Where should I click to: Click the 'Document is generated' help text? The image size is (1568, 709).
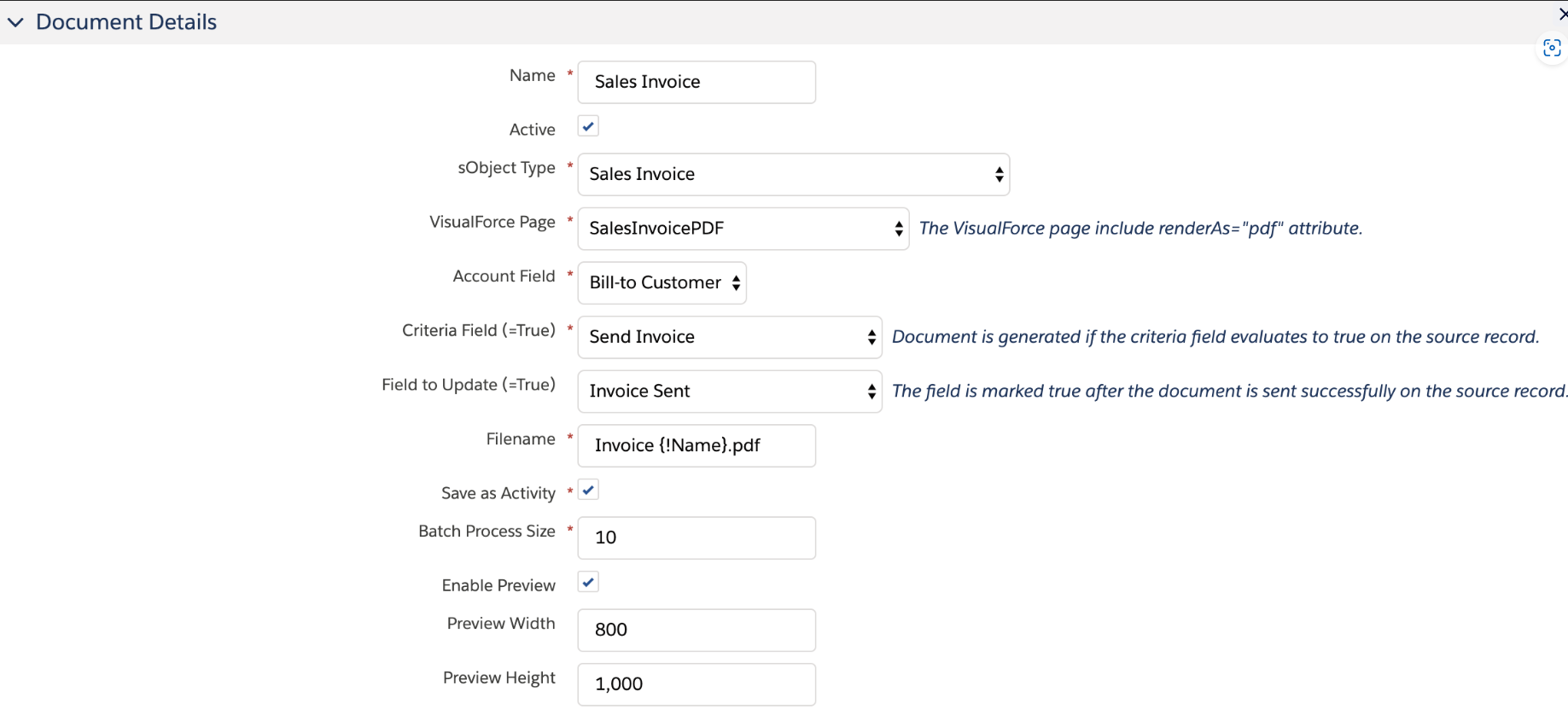click(x=1215, y=337)
